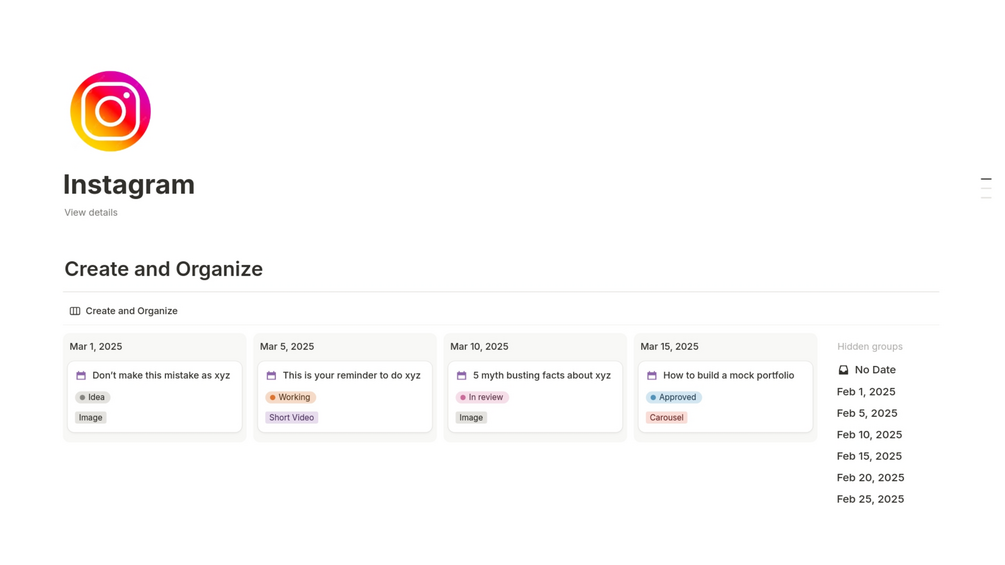Show the Feb 10, 2025 hidden group
This screenshot has height=565, width=1005.
869,435
